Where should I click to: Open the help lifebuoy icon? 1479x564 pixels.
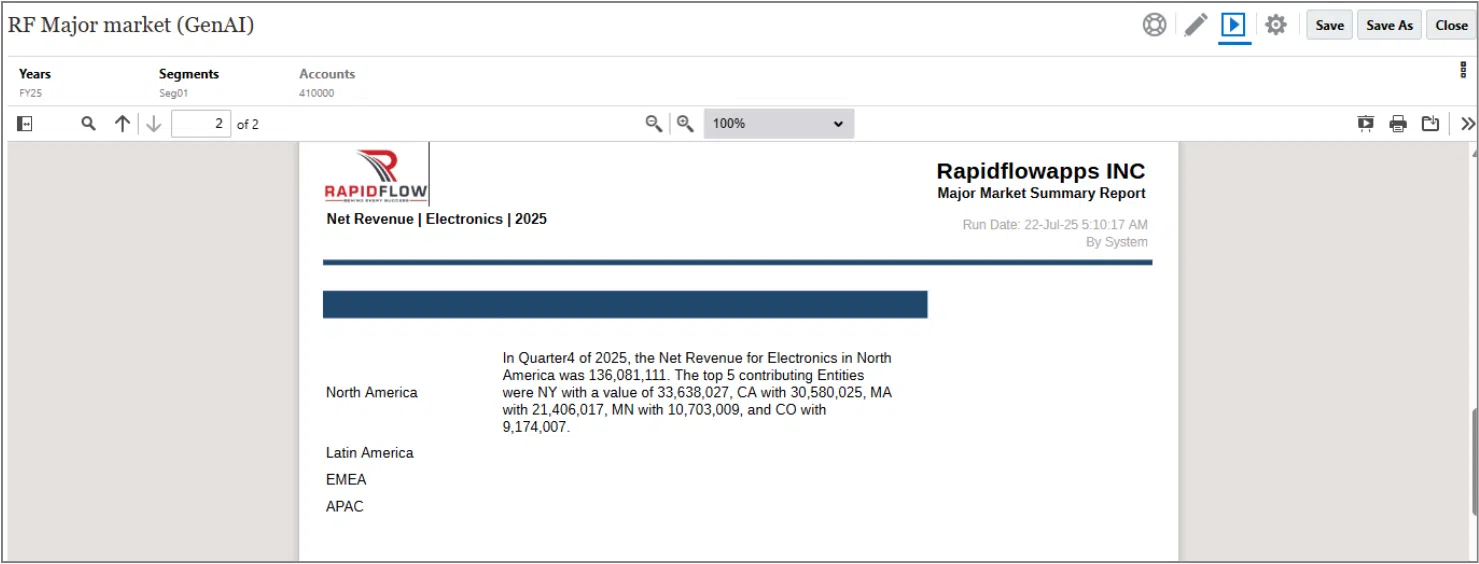1154,25
